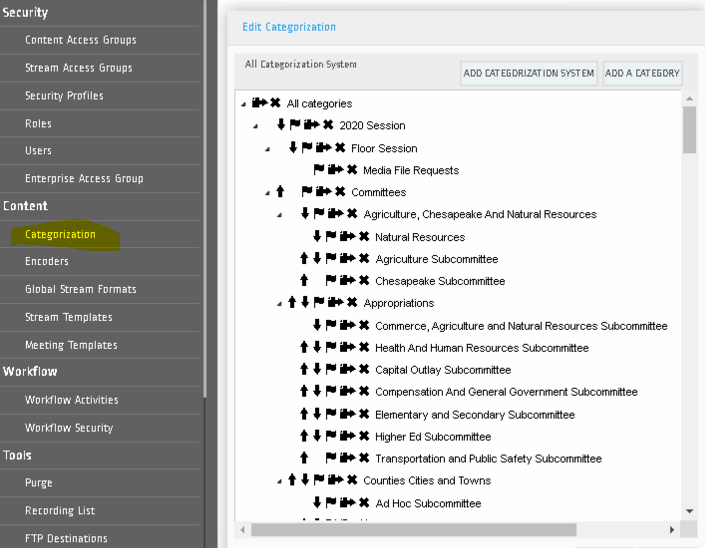Select the Capital Outlay Subcommittee category name
This screenshot has width=705, height=548.
point(443,370)
